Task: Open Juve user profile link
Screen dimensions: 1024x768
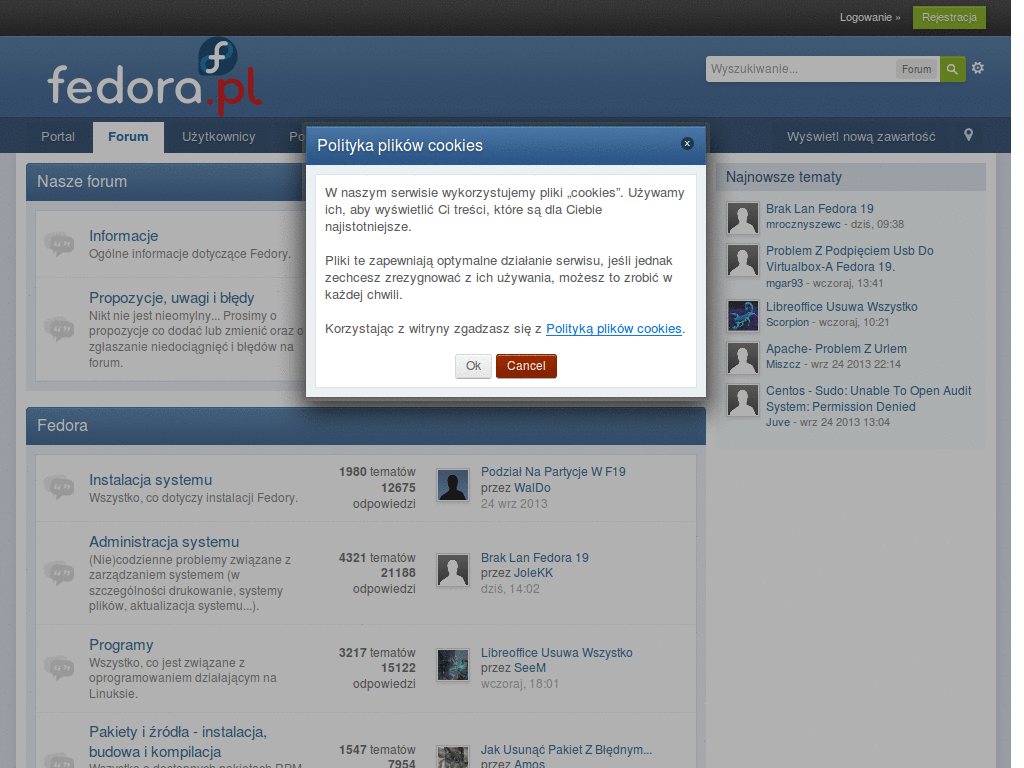Action: (x=777, y=423)
